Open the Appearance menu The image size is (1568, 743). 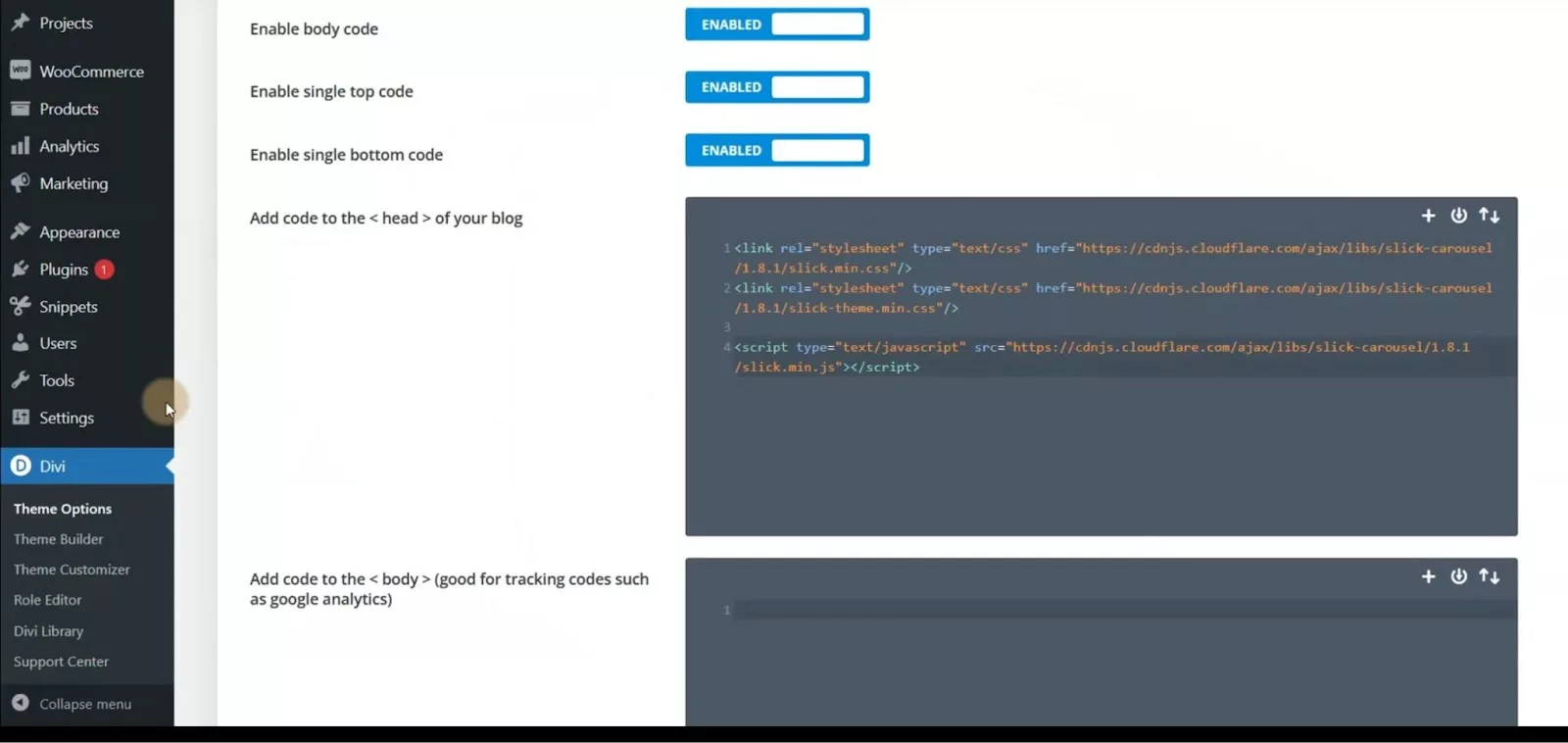(87, 231)
